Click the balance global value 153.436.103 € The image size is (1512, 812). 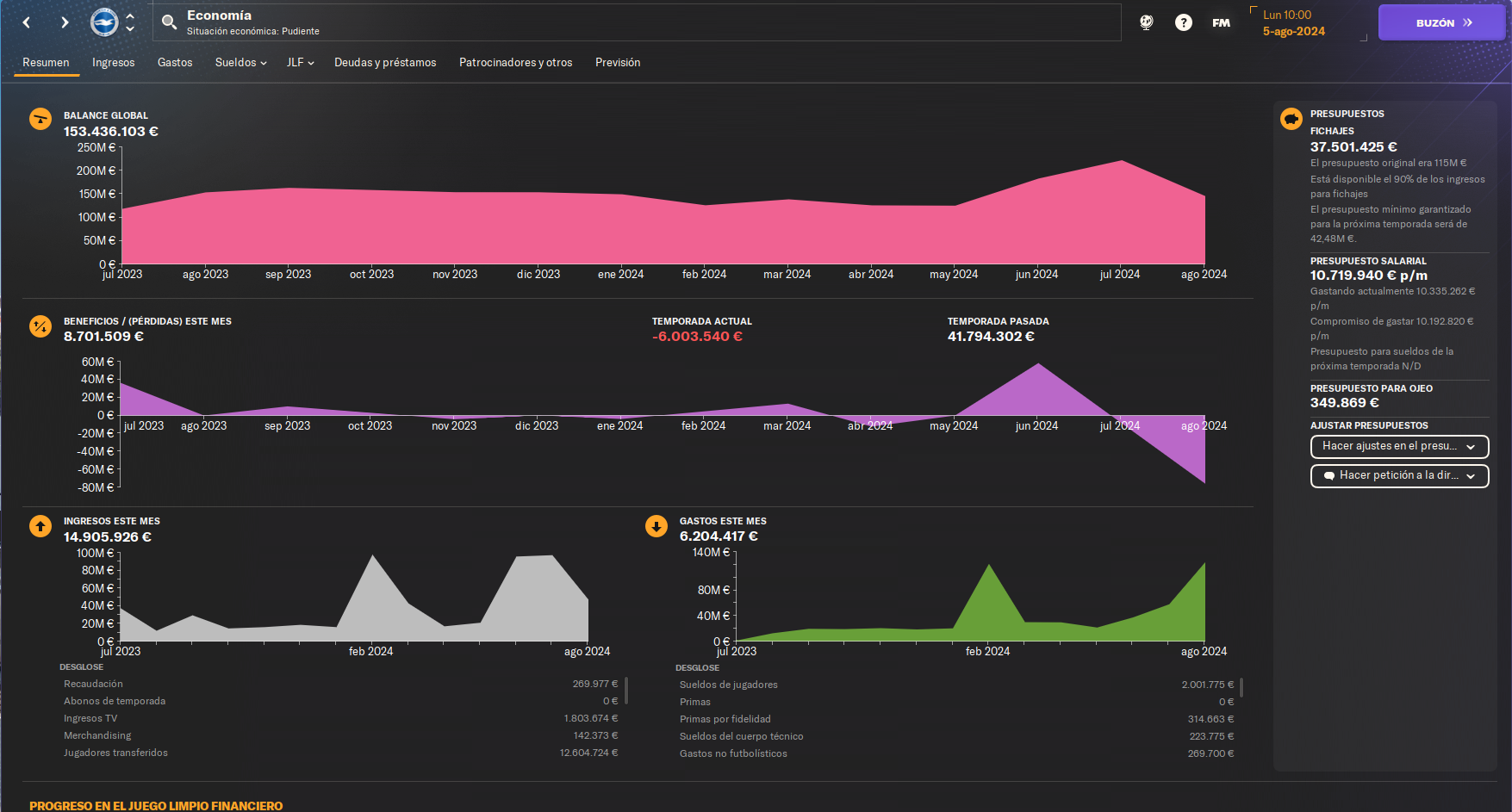coord(111,132)
